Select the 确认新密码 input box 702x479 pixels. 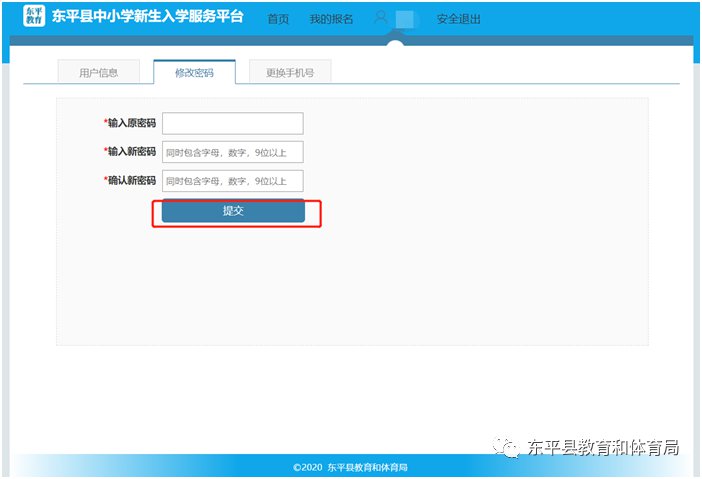(x=232, y=181)
